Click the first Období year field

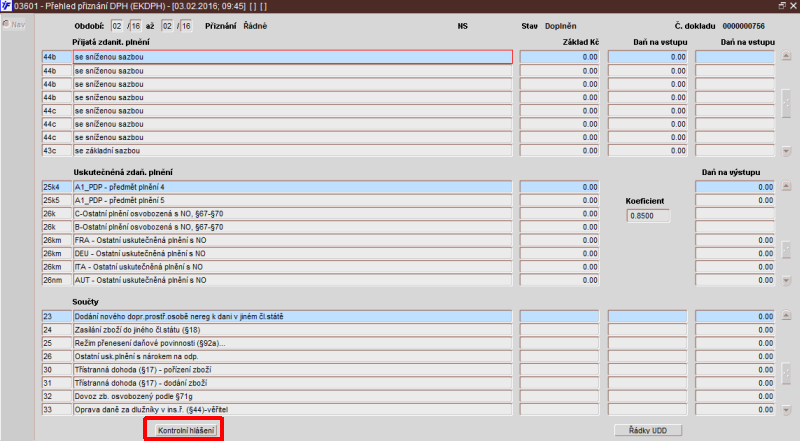[135, 26]
